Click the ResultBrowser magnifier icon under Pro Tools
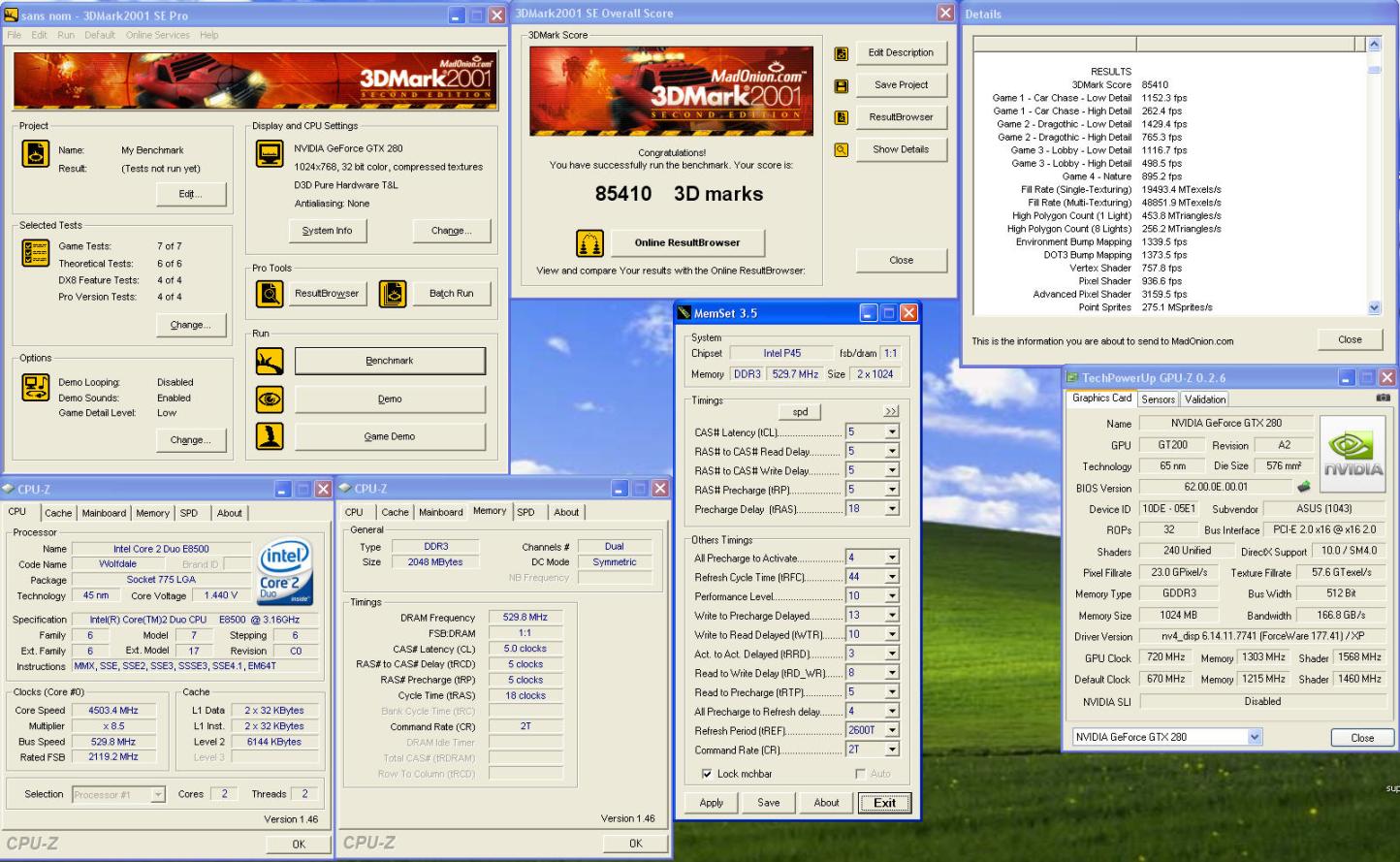1400x862 pixels. [269, 293]
